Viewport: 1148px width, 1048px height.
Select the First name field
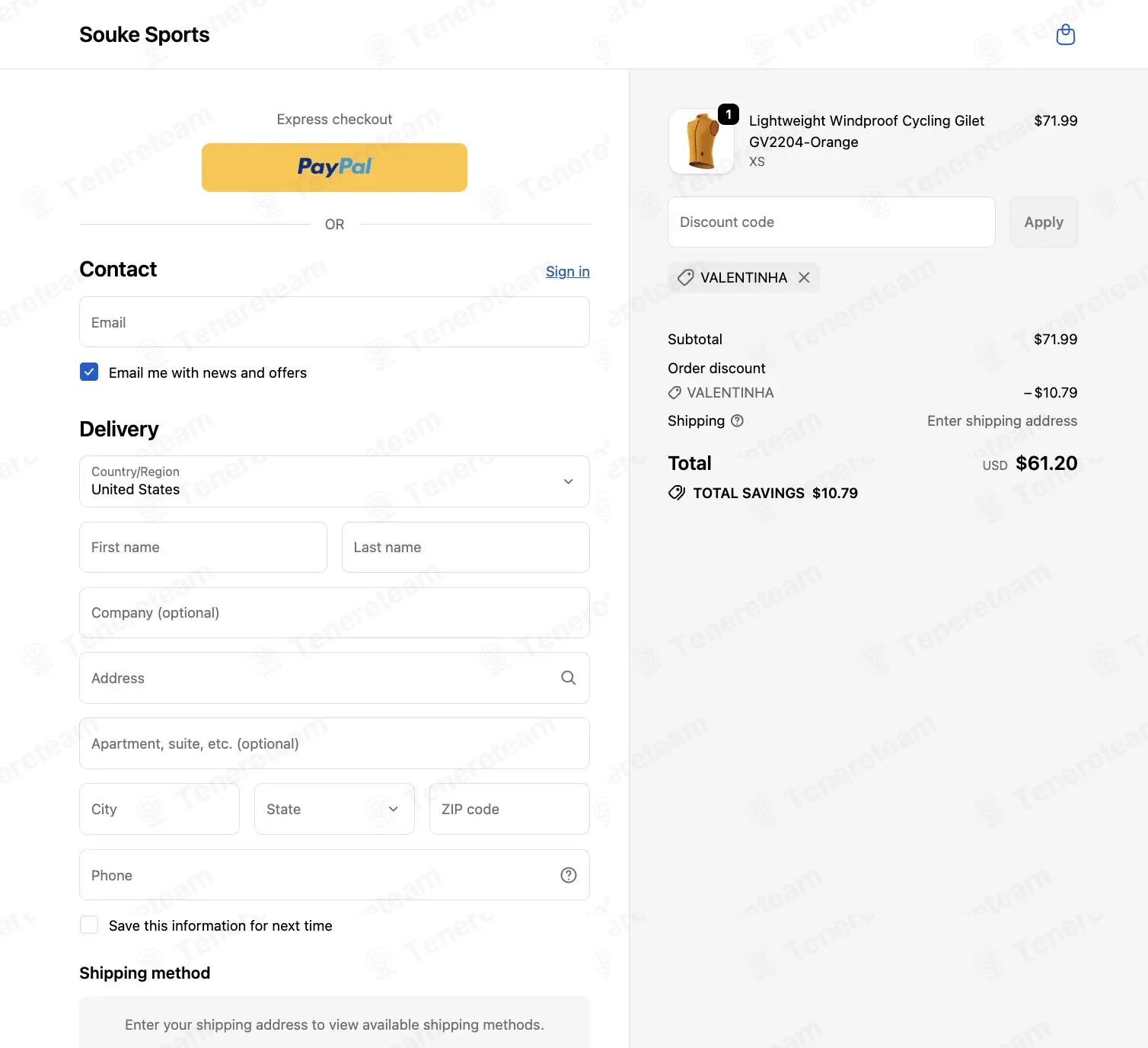coord(203,547)
